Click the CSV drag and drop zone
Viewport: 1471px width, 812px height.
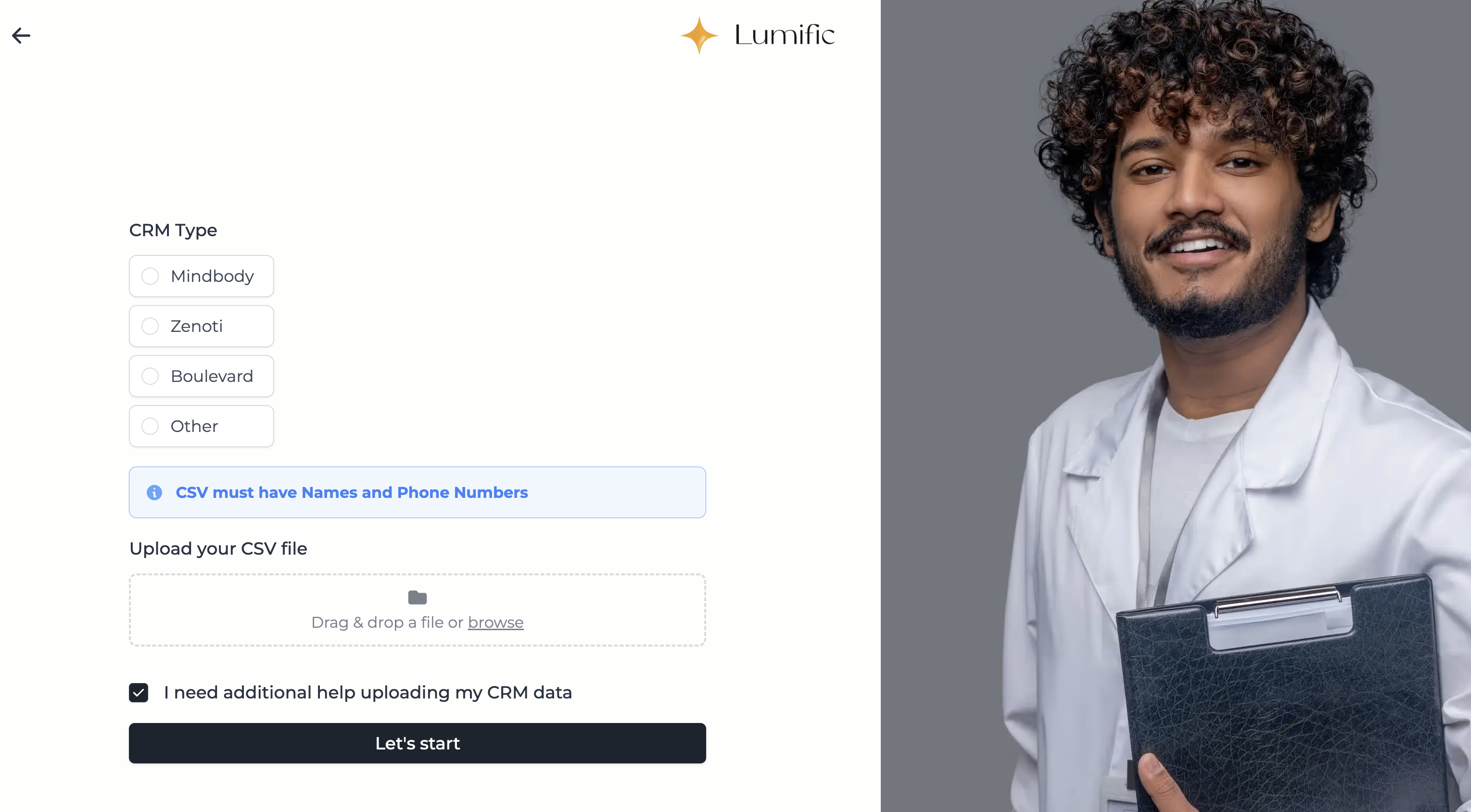click(418, 610)
